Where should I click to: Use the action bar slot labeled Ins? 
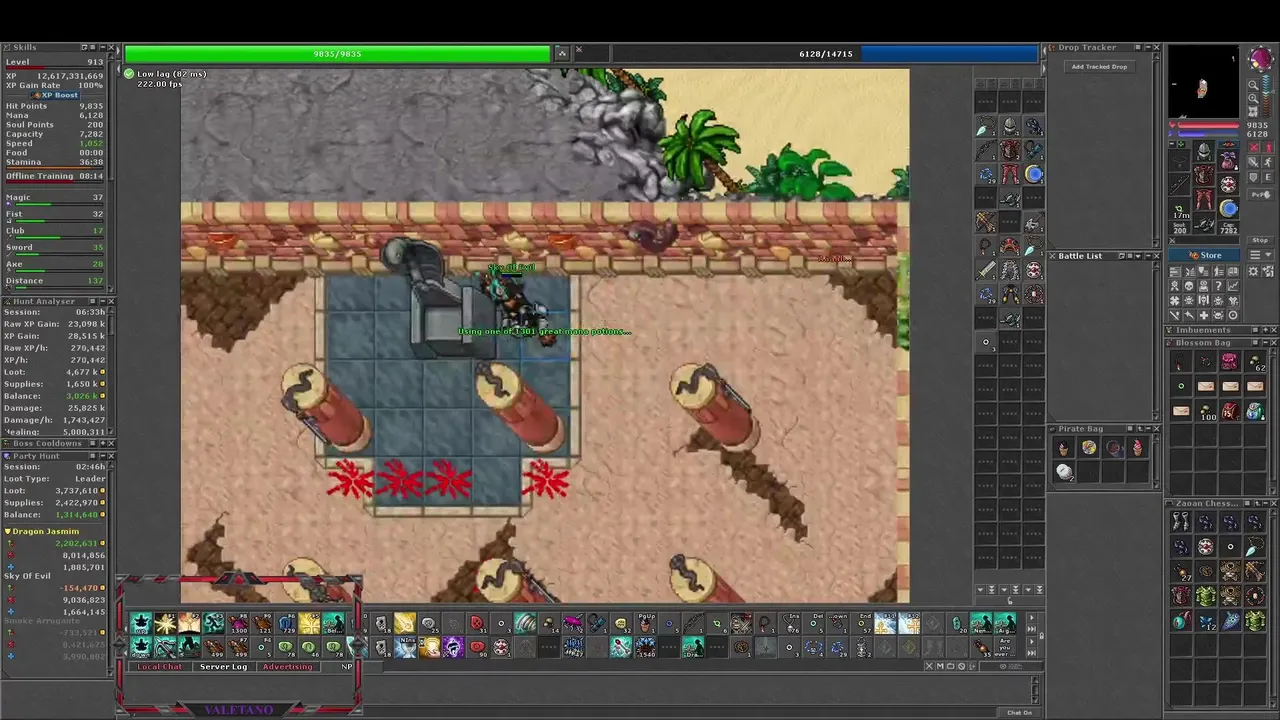pyautogui.click(x=790, y=623)
